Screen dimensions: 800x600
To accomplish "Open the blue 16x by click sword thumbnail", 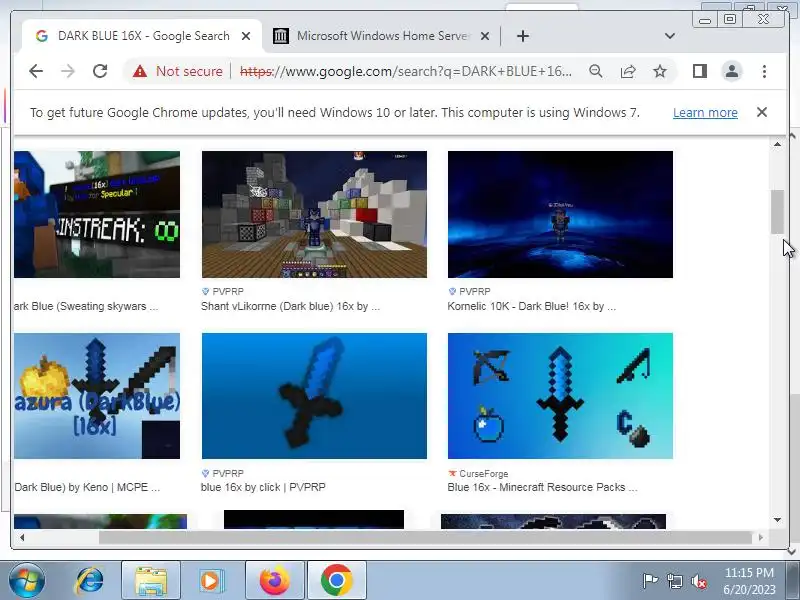I will (314, 396).
